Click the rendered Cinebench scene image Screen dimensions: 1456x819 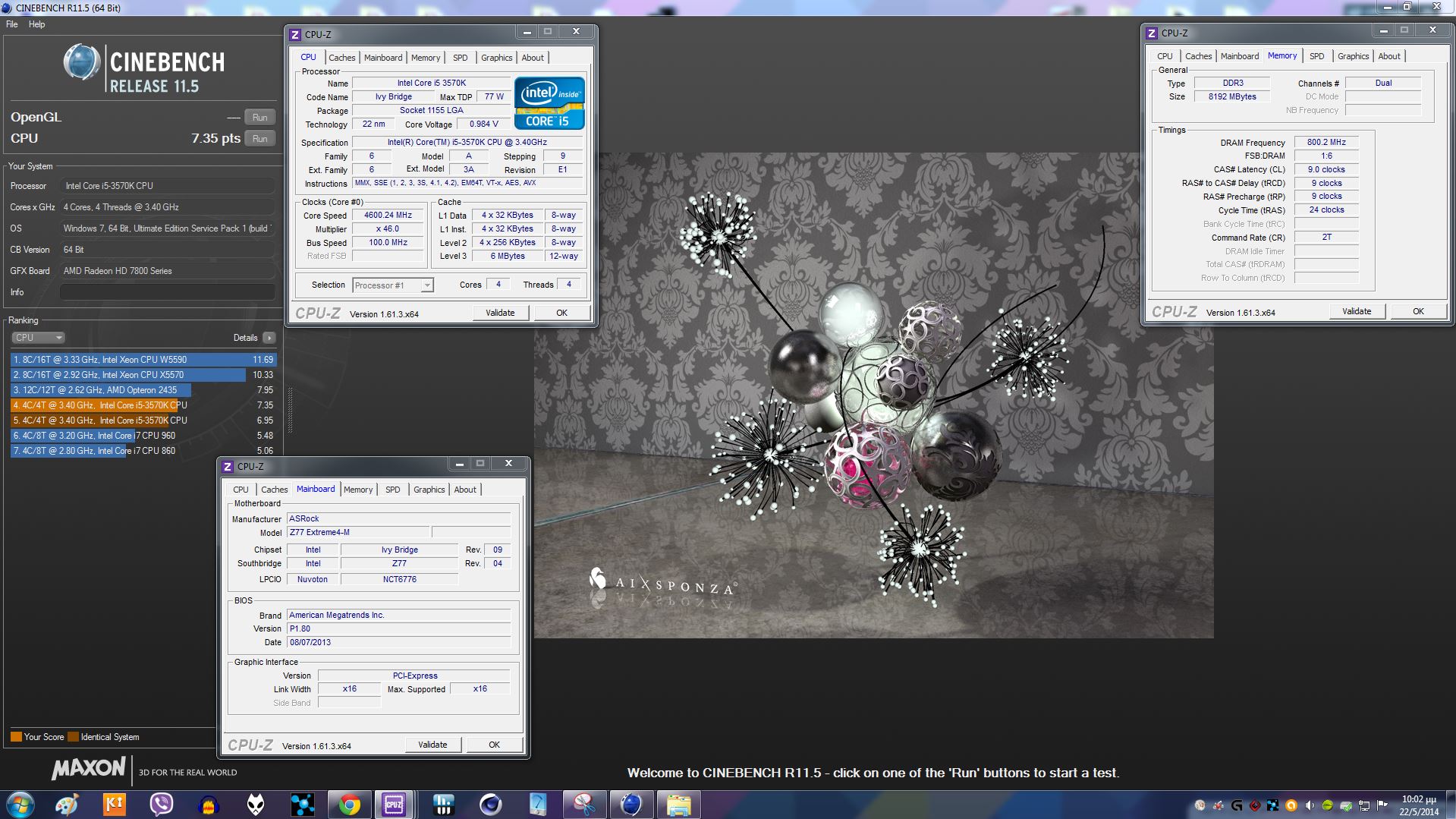pos(874,395)
